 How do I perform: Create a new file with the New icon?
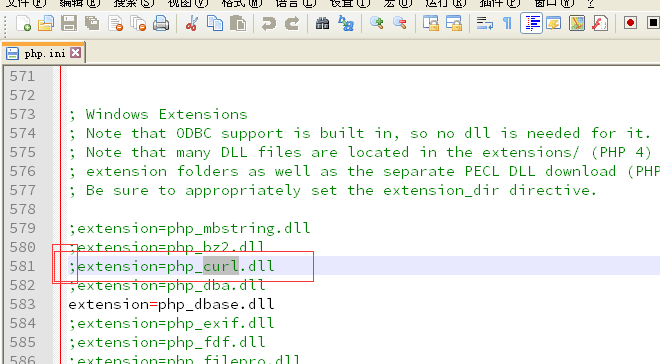[23, 23]
